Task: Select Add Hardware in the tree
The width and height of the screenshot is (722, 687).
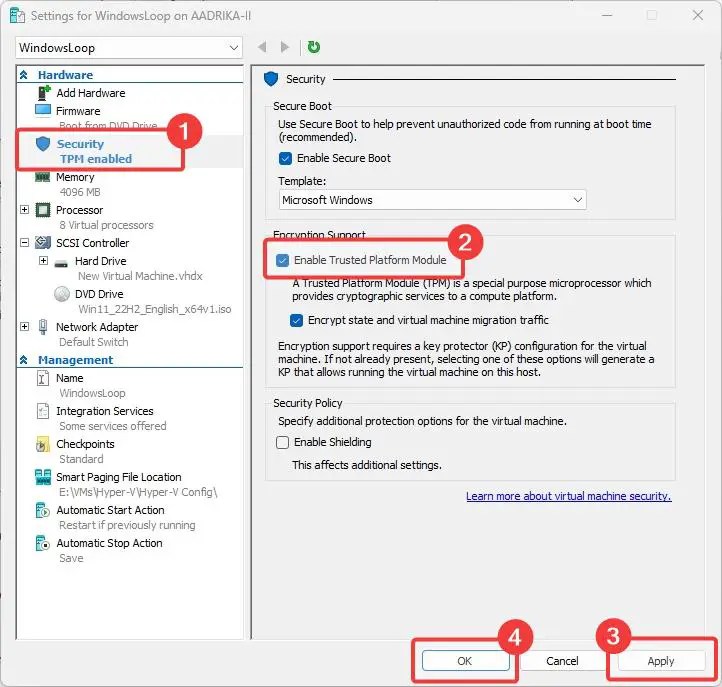Action: pos(91,93)
